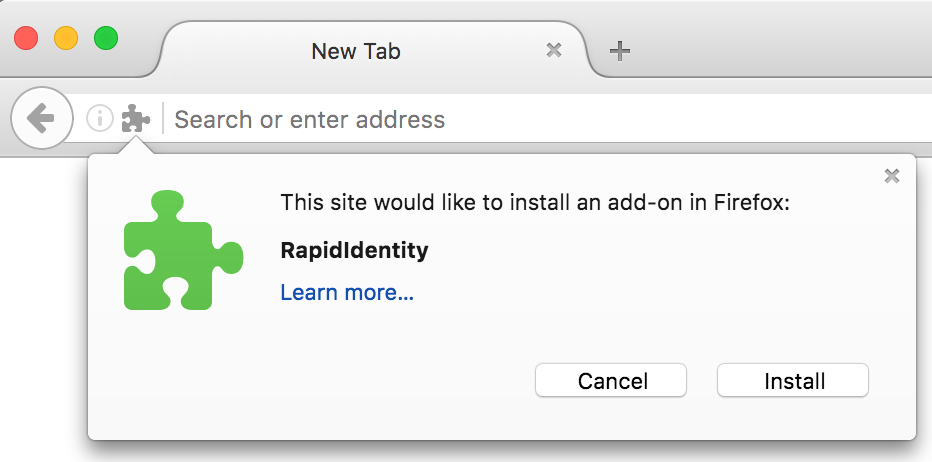Close the window with the red button
The height and width of the screenshot is (462, 932).
[26, 39]
